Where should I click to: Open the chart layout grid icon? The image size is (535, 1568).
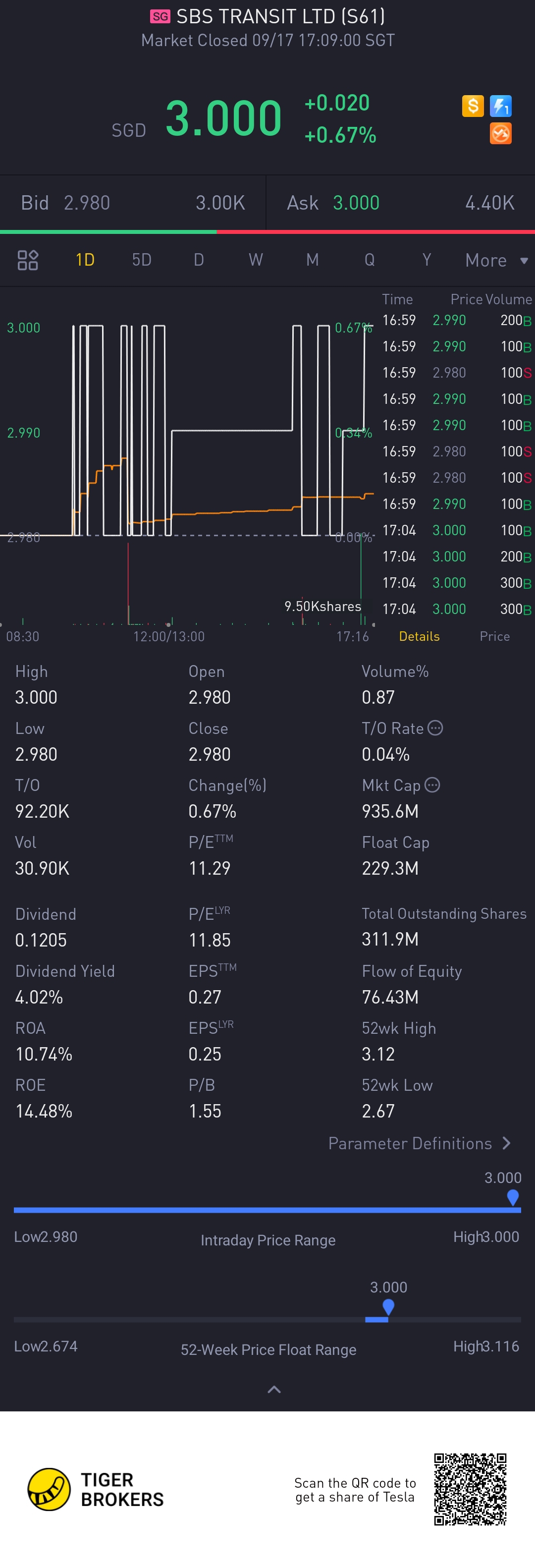[x=28, y=260]
